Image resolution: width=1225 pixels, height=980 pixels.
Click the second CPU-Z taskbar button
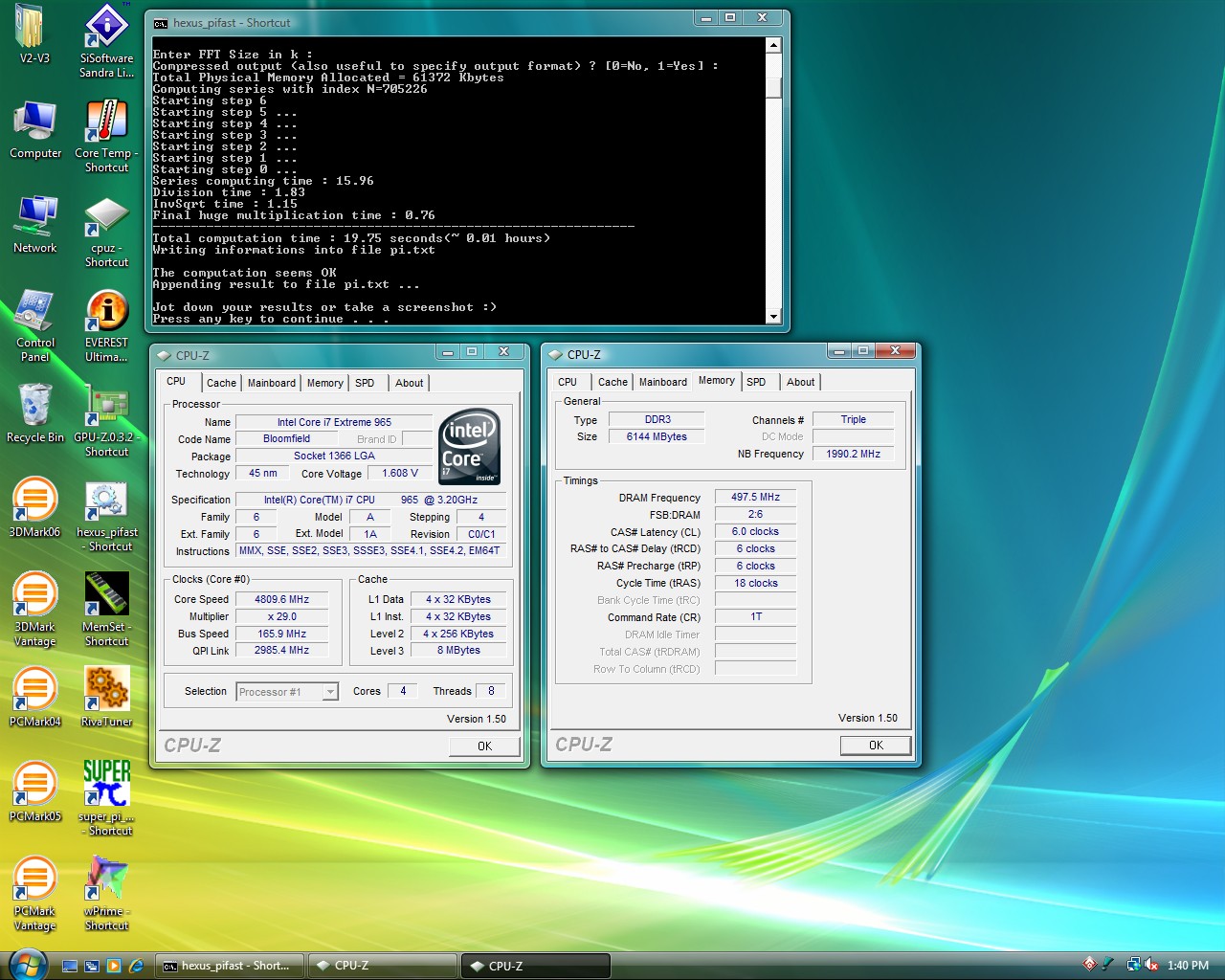click(536, 966)
